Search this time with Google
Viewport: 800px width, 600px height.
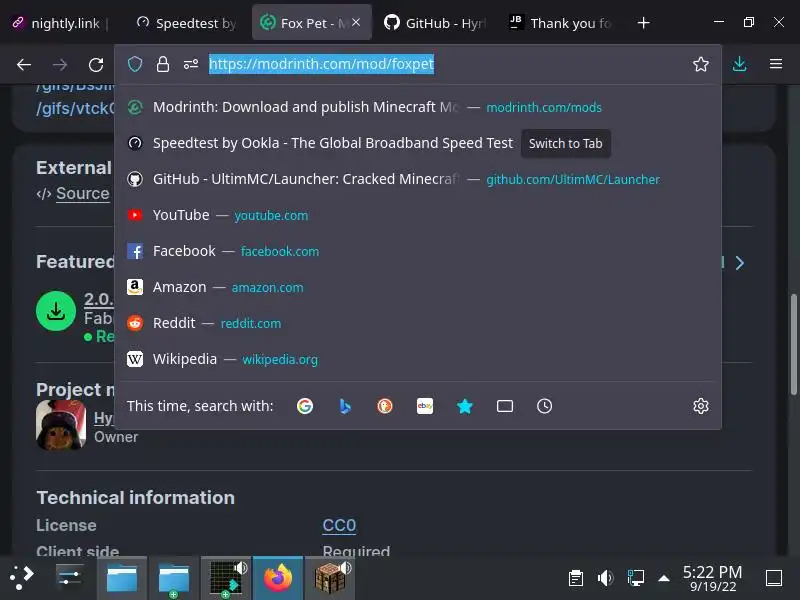click(305, 406)
